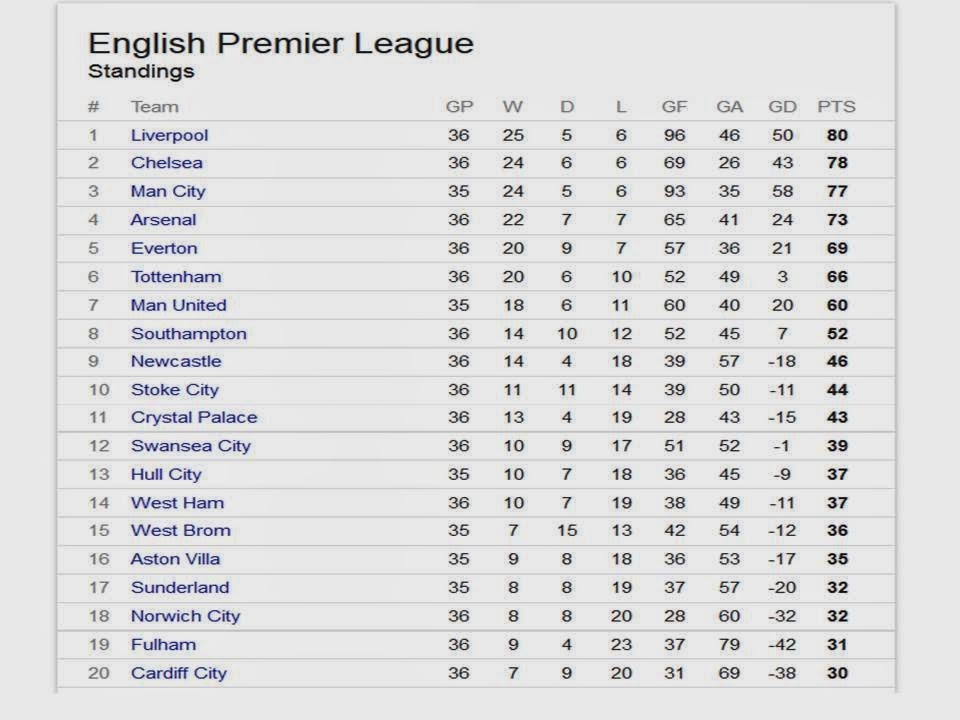Click the Stoke City link

pyautogui.click(x=174, y=390)
